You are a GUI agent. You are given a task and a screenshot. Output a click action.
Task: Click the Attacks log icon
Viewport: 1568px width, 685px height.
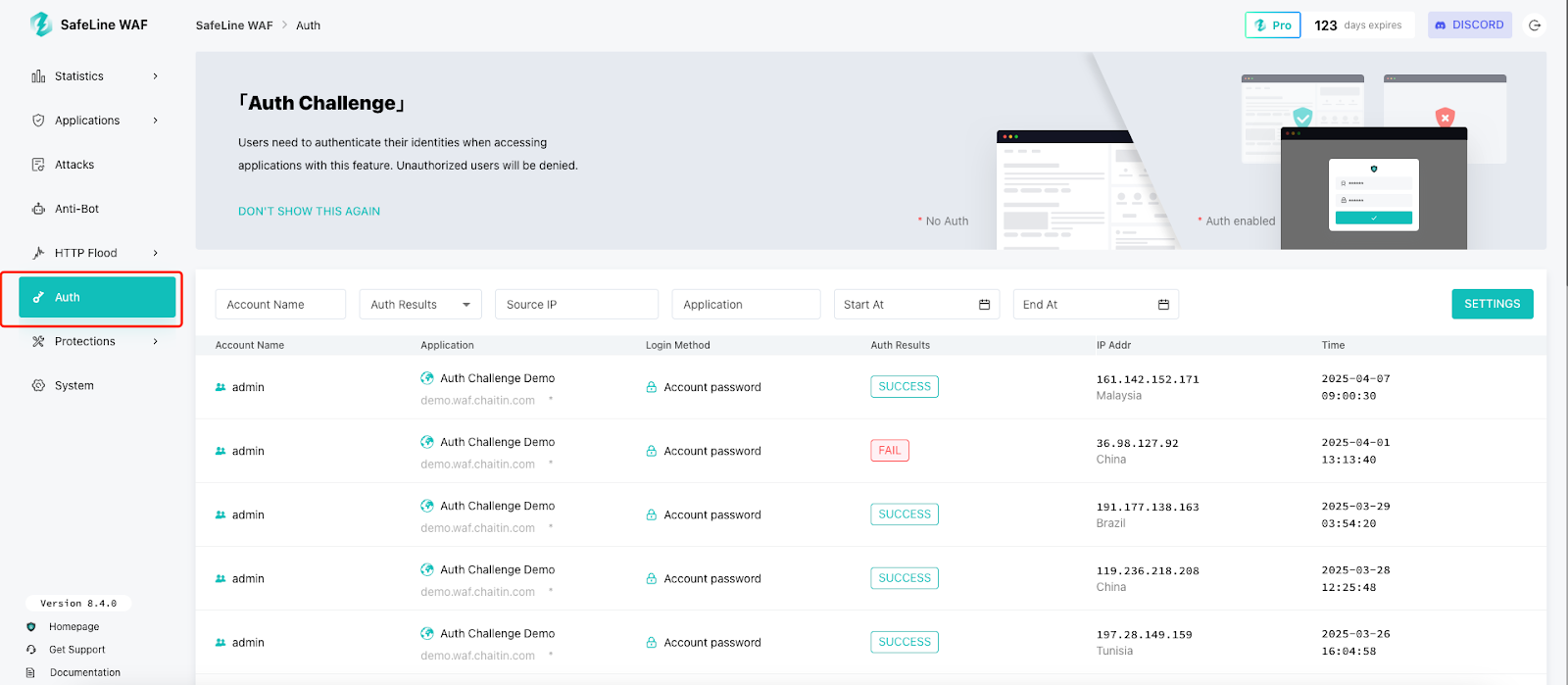coord(38,165)
